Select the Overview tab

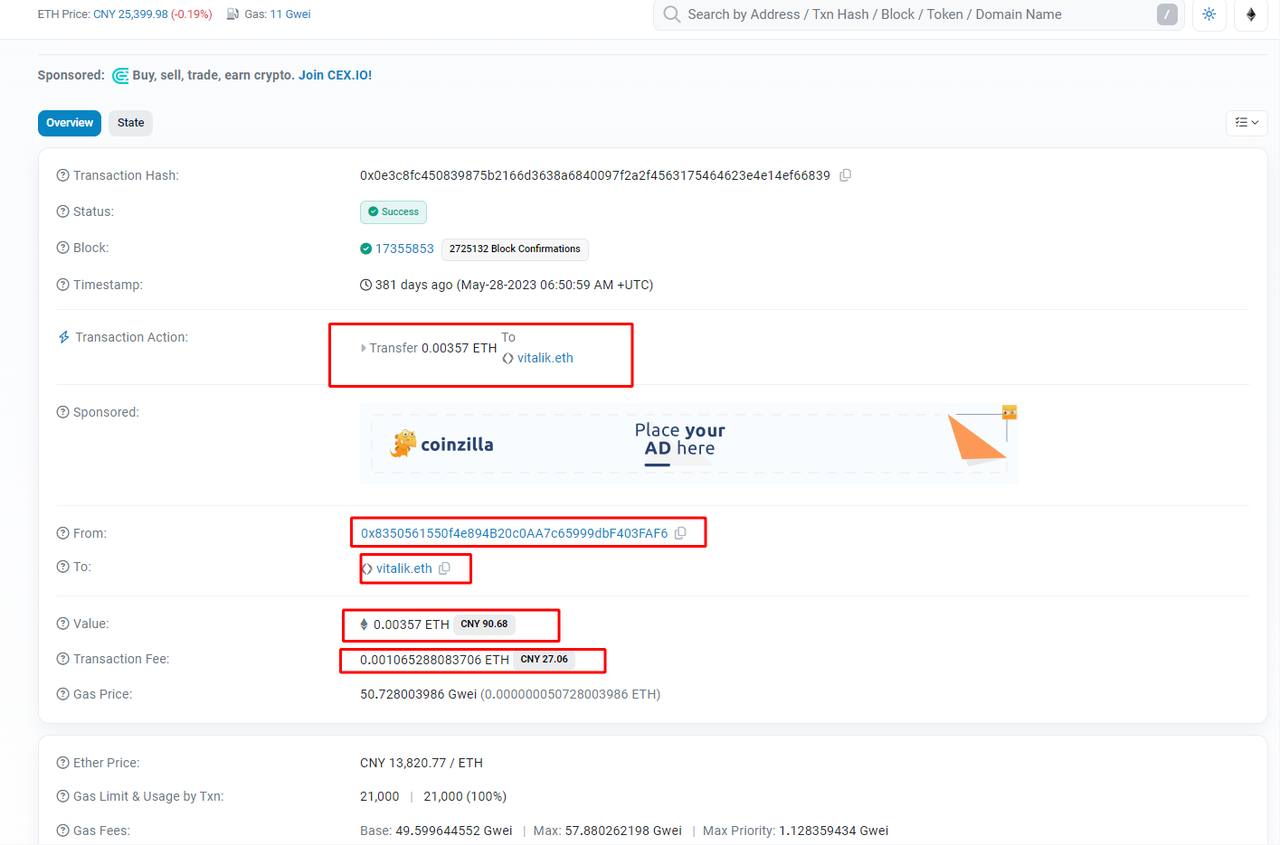(70, 123)
